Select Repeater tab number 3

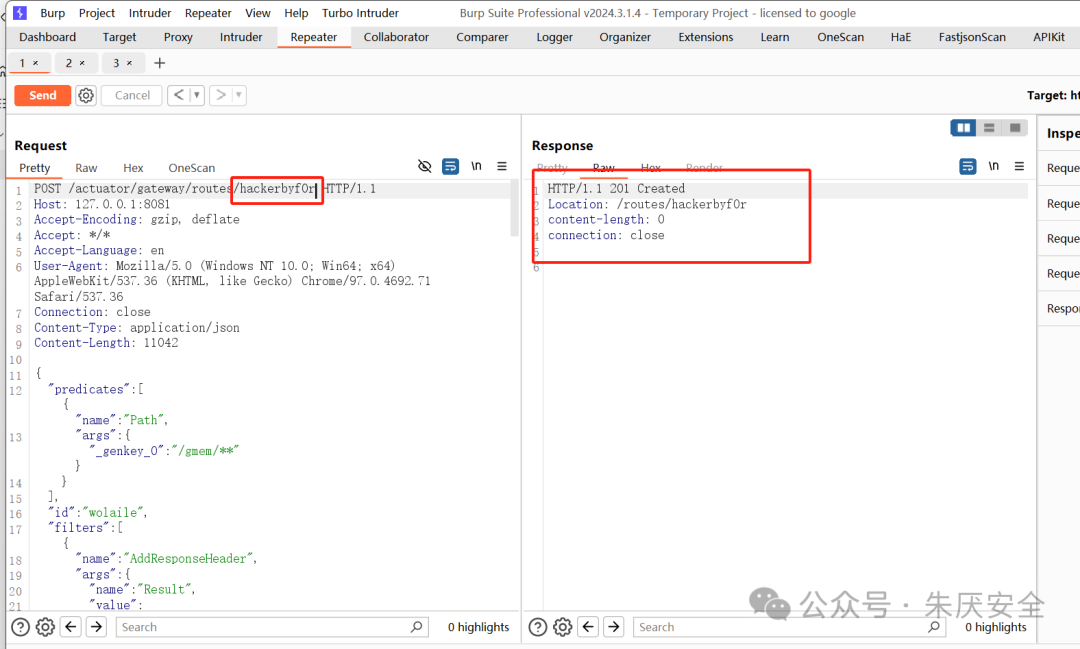116,63
